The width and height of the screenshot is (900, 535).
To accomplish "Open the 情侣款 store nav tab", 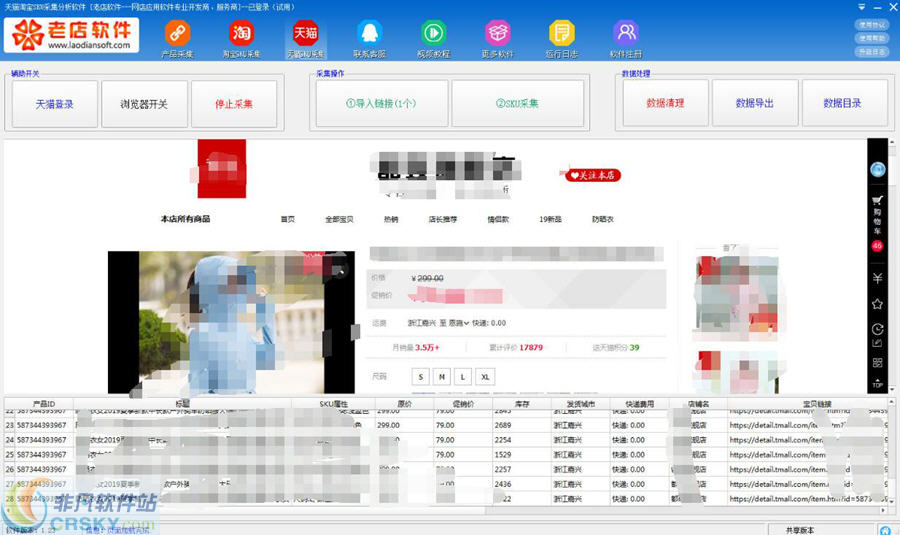I will coord(498,219).
